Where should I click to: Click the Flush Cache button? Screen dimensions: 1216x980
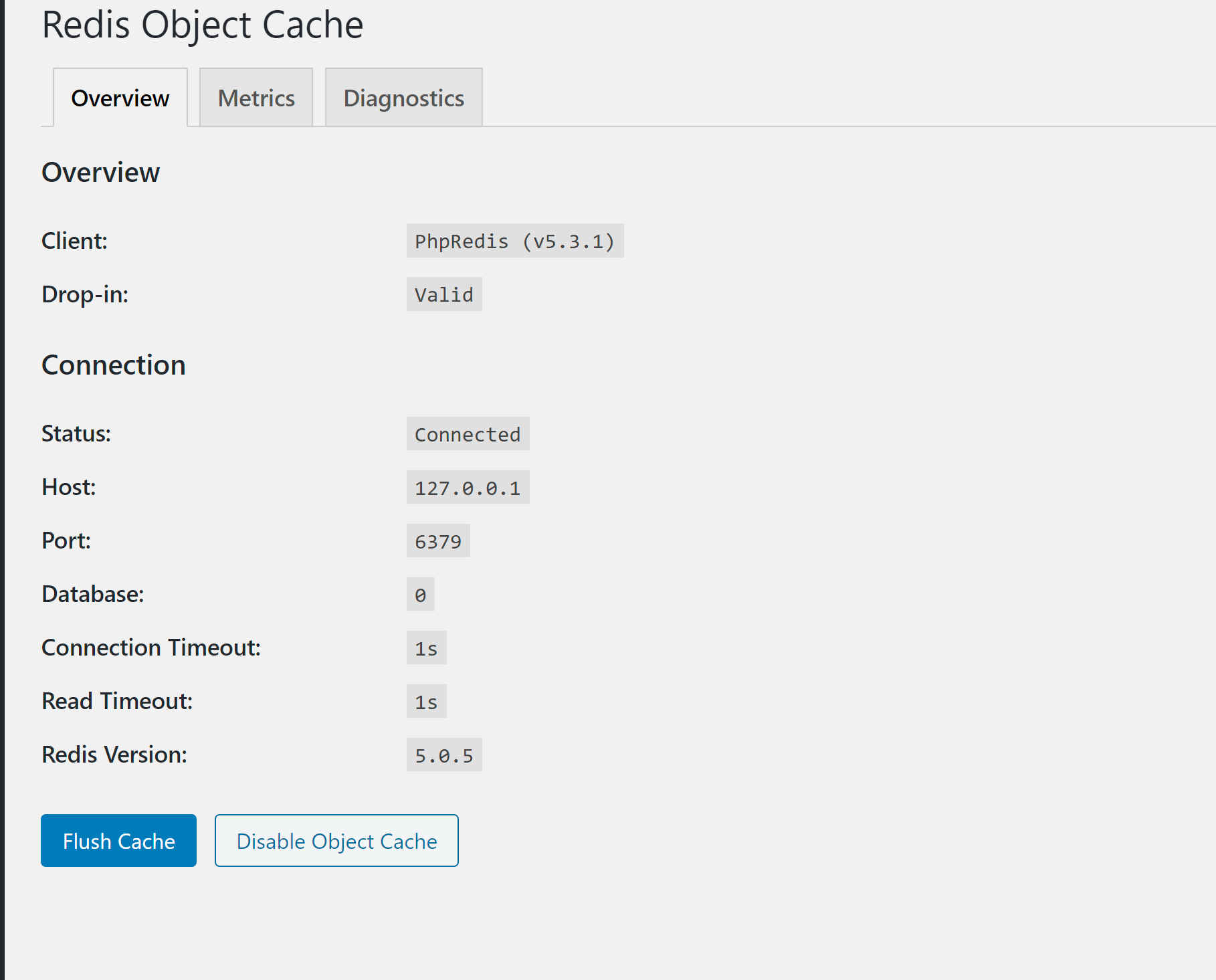click(118, 840)
